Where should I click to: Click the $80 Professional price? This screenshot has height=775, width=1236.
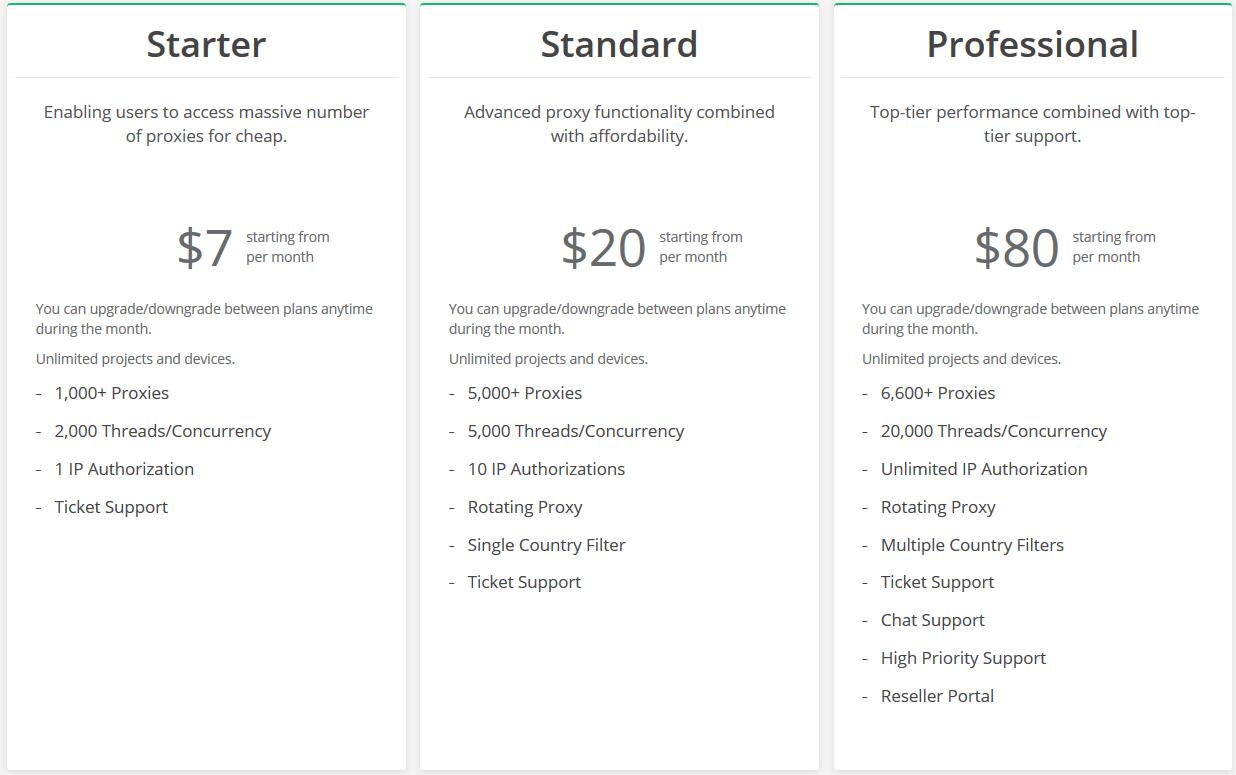tap(1016, 247)
